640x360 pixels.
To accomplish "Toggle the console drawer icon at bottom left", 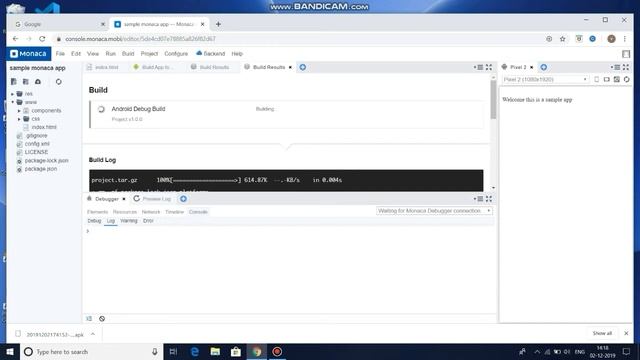I will (89, 318).
